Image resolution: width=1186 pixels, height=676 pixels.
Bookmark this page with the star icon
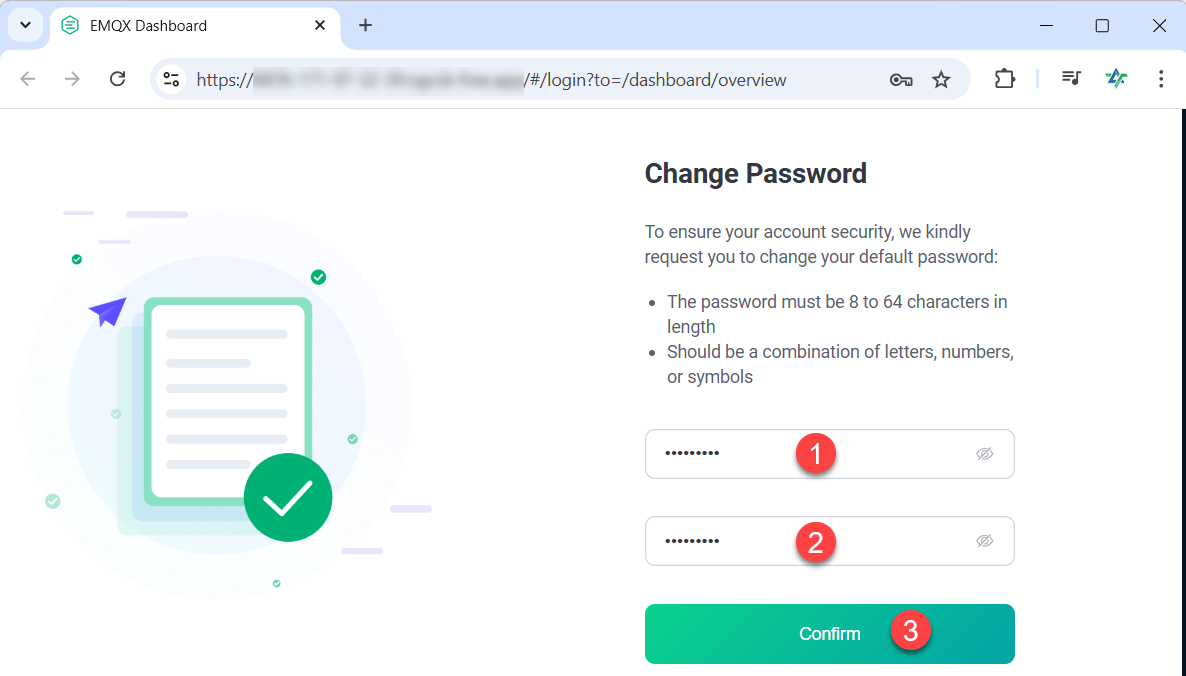pos(941,79)
